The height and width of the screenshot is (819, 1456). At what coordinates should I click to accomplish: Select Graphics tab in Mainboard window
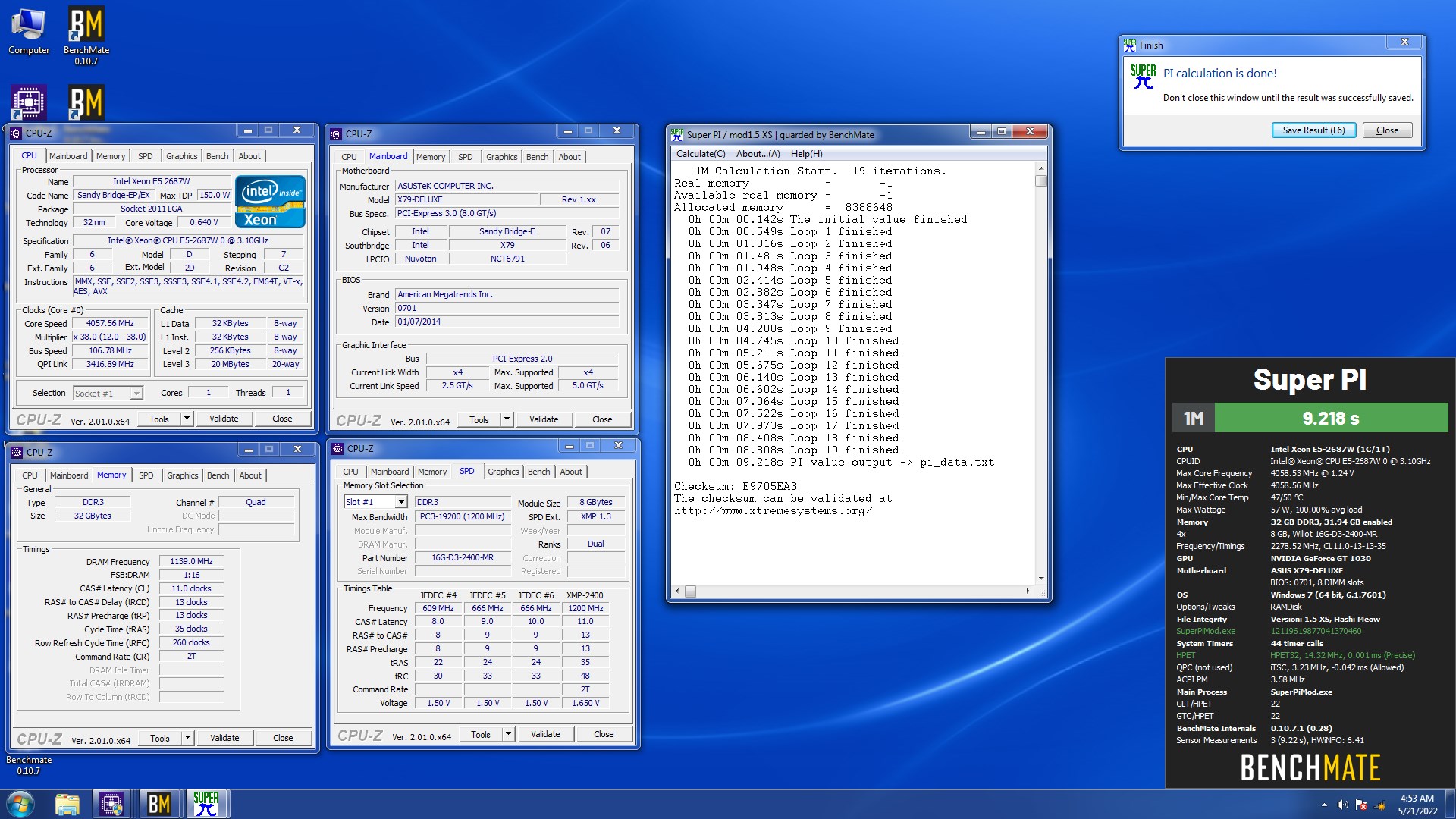502,157
